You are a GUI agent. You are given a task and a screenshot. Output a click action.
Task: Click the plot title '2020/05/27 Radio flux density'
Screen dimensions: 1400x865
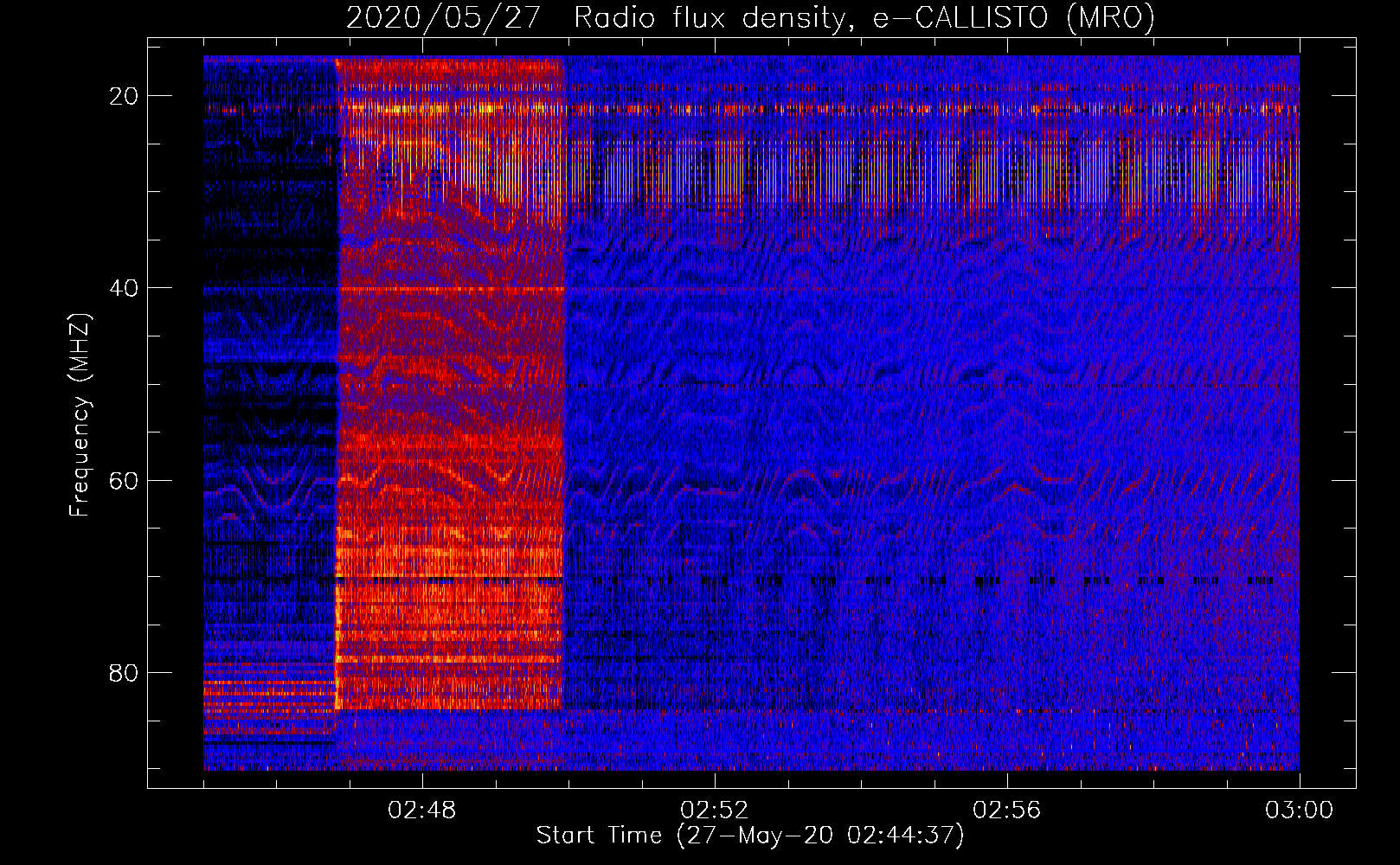coord(750,17)
